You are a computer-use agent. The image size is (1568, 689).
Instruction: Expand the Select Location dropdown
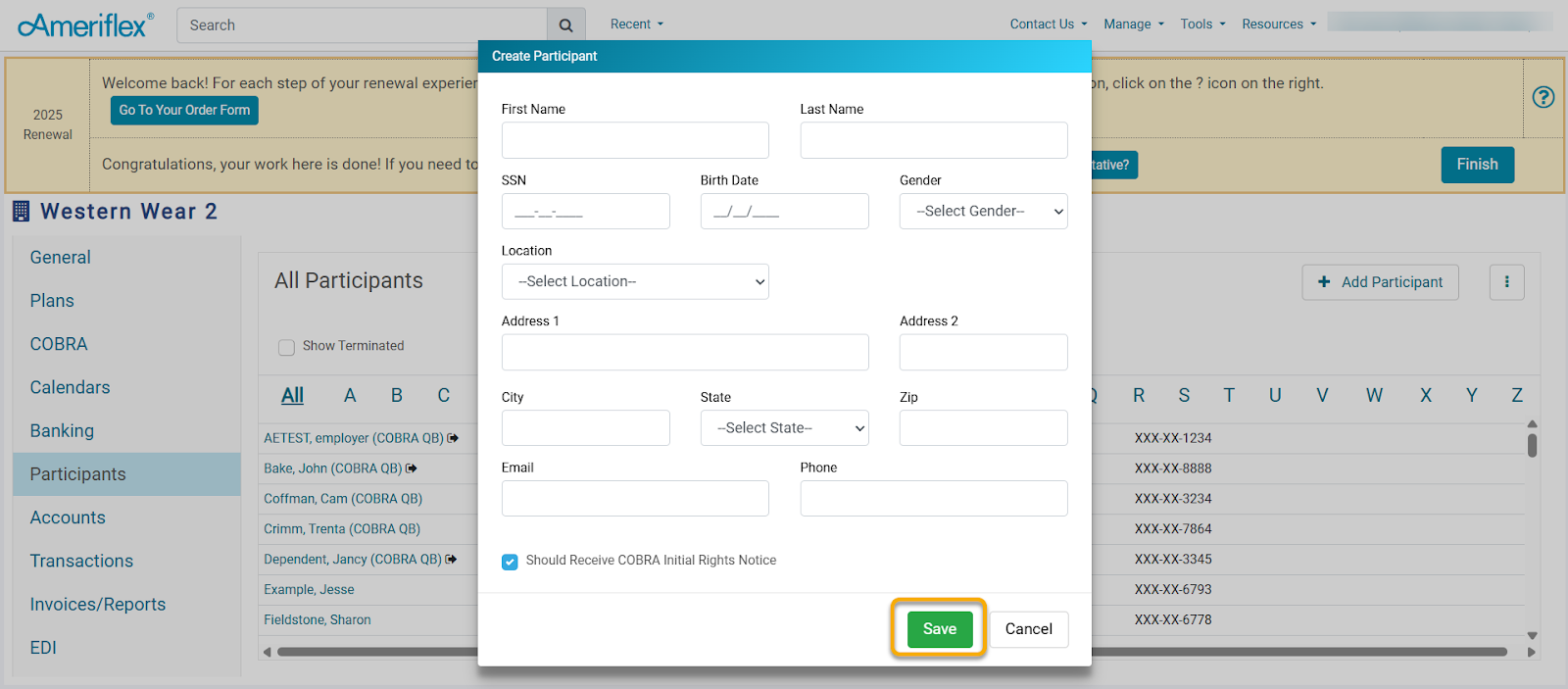[x=635, y=282]
